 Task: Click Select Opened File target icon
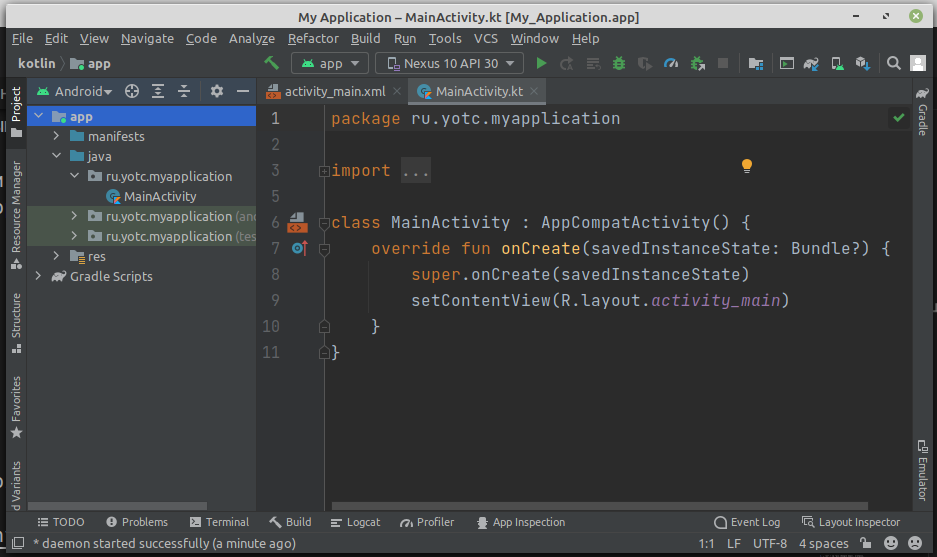131,91
